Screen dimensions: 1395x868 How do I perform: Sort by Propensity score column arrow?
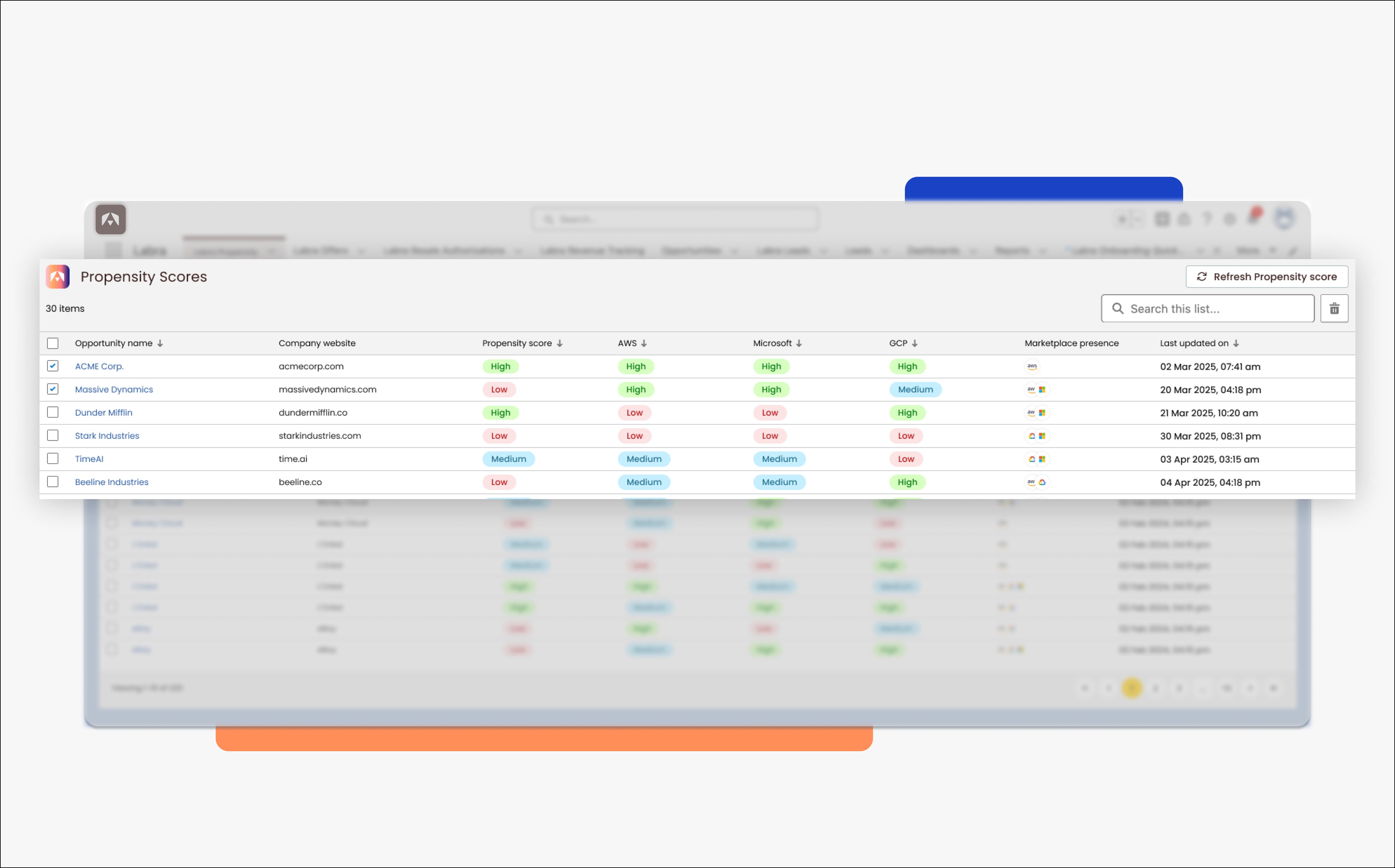tap(559, 343)
